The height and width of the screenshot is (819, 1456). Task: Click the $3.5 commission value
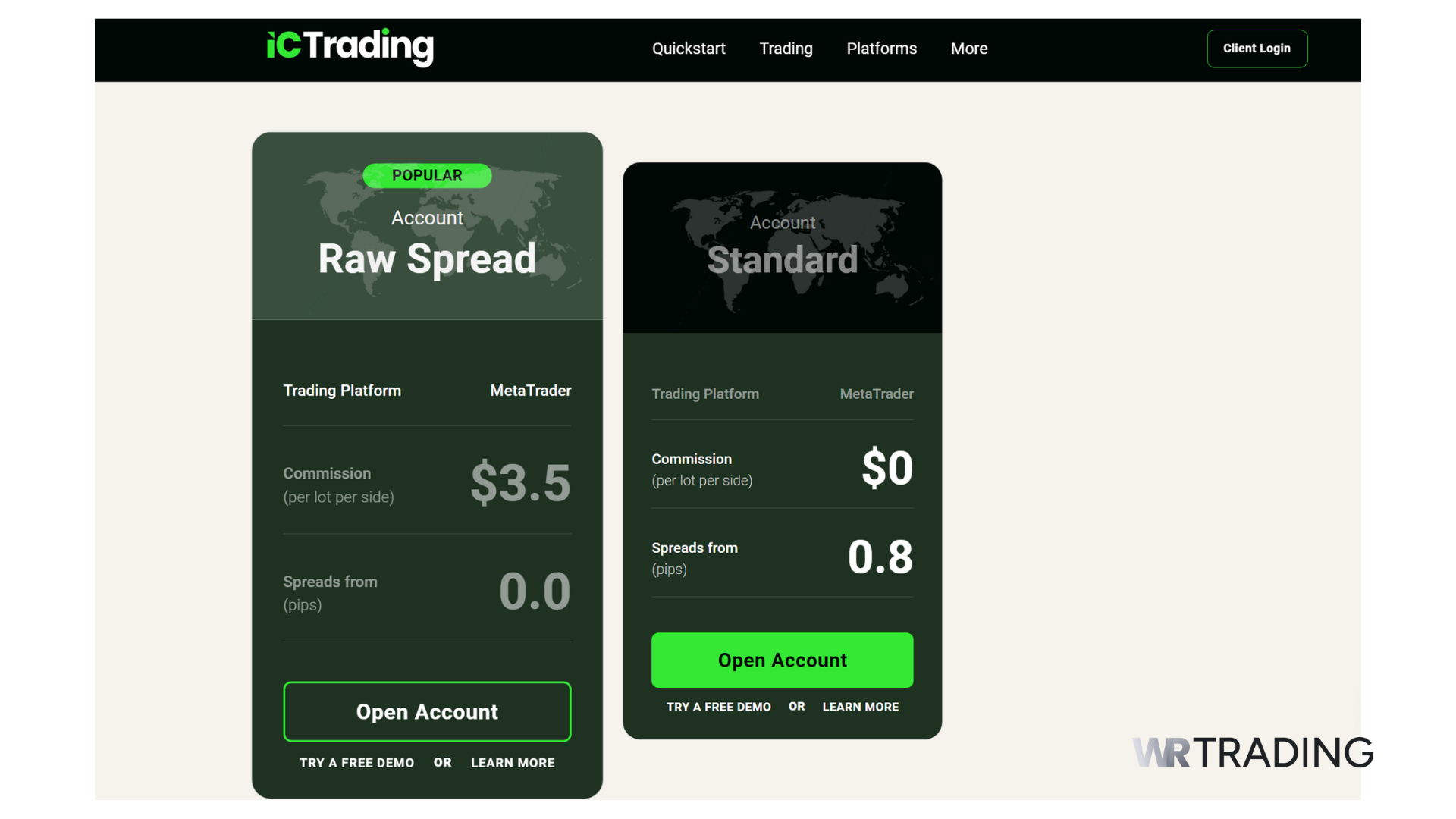[520, 483]
